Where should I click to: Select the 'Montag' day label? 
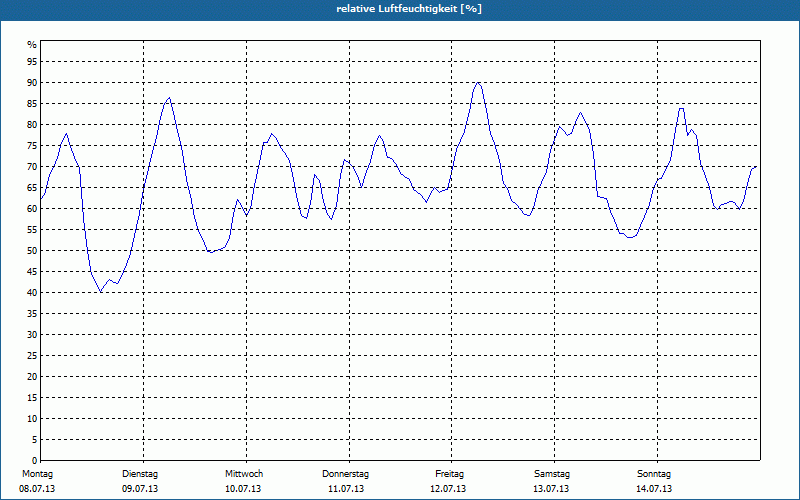[x=37, y=474]
